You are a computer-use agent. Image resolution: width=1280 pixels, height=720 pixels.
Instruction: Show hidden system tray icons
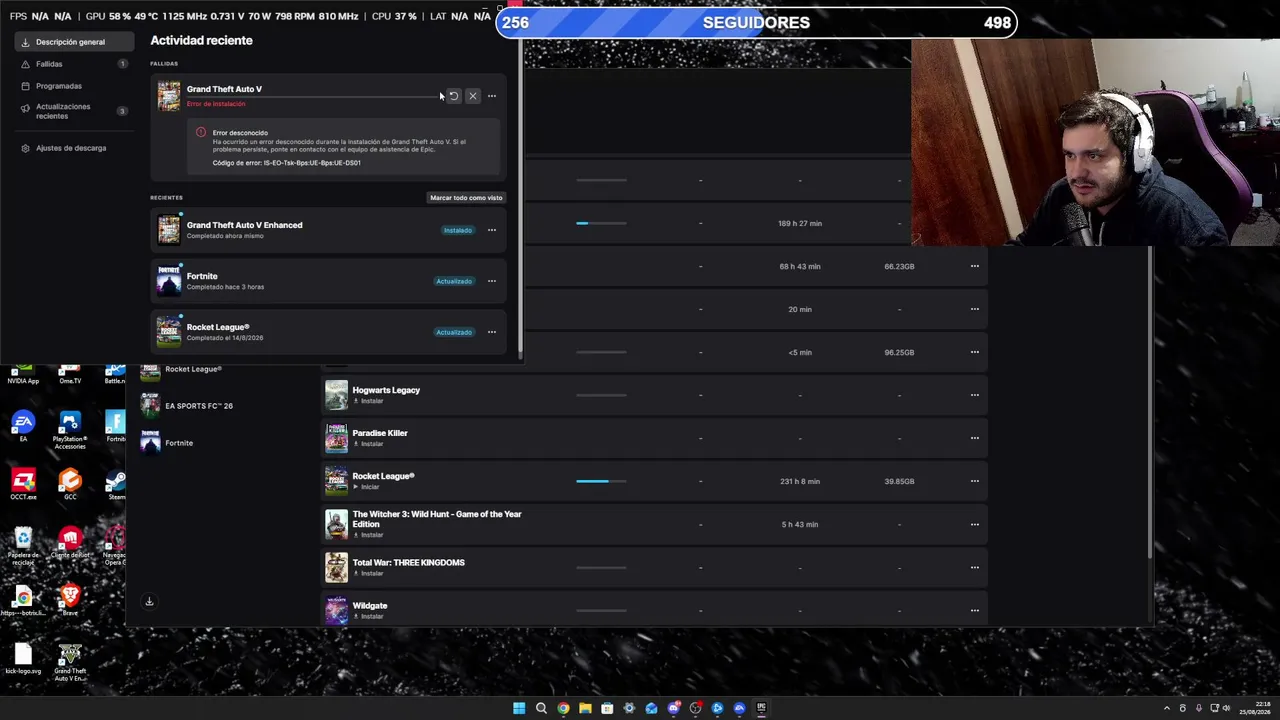click(1168, 708)
